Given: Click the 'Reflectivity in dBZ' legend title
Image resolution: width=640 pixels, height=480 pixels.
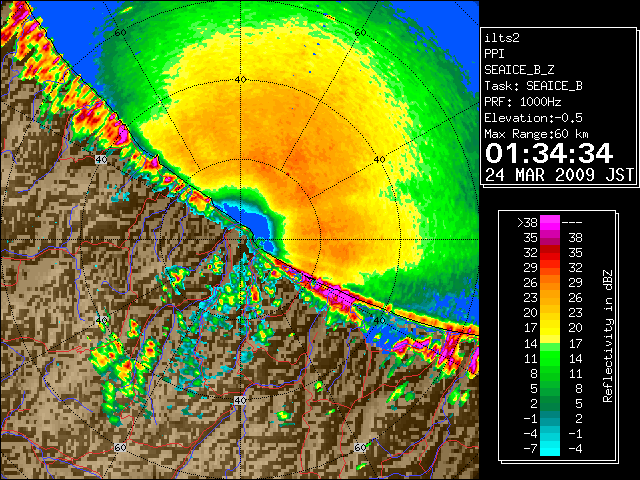Looking at the screenshot, I should pos(607,336).
